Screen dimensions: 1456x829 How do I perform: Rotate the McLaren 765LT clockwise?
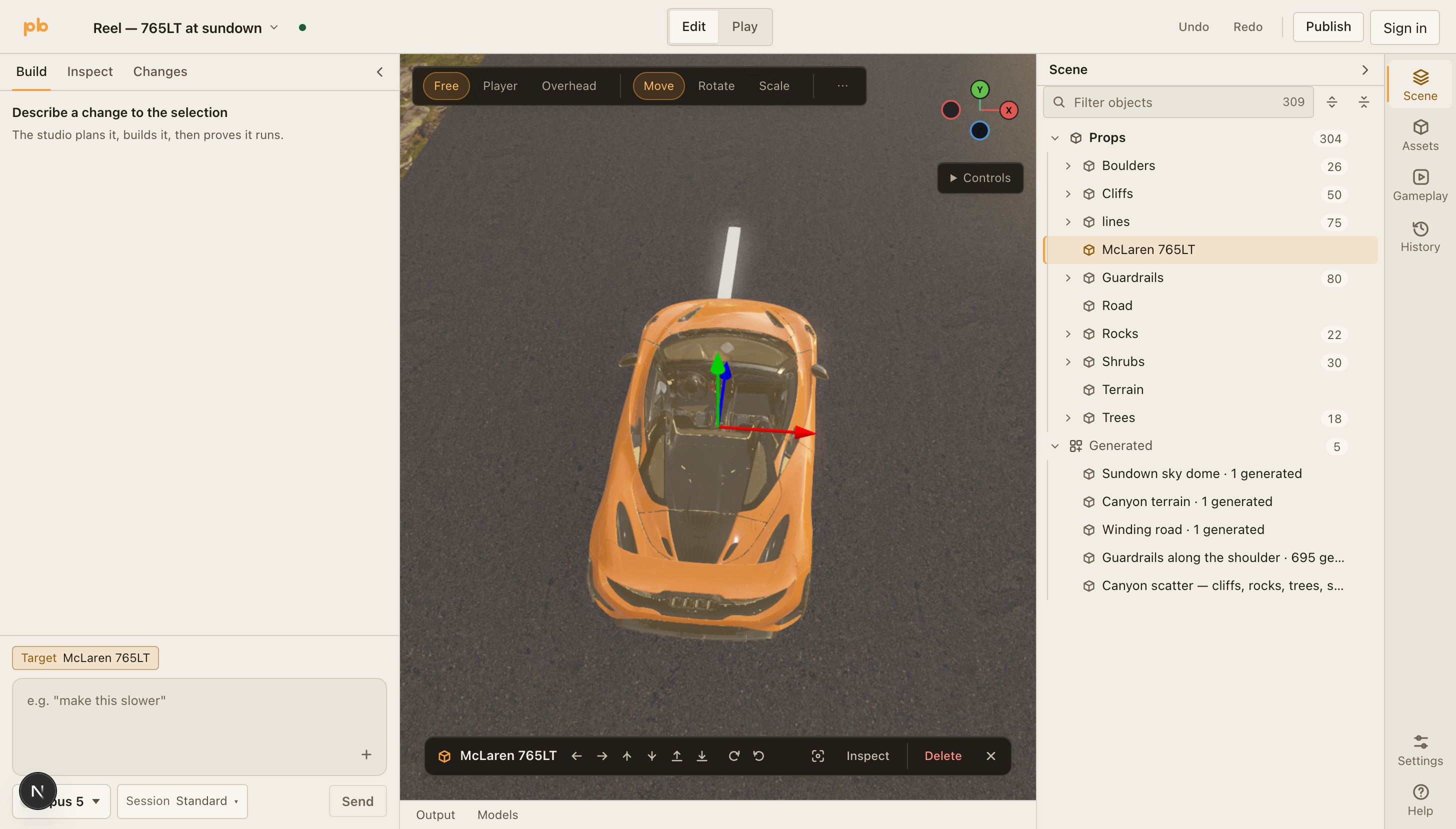(733, 755)
